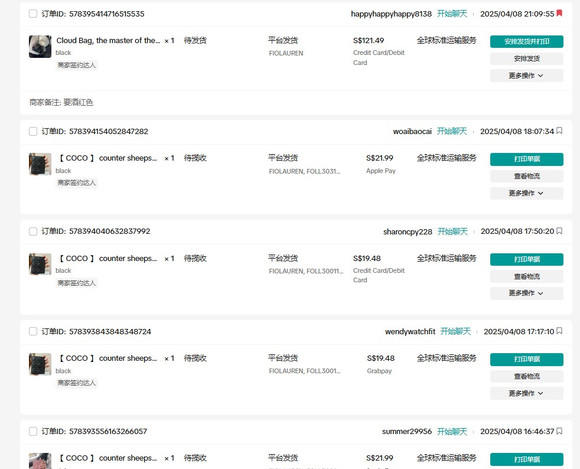Click 查看物流 for the woaibaocai order
The height and width of the screenshot is (469, 580).
[526, 176]
